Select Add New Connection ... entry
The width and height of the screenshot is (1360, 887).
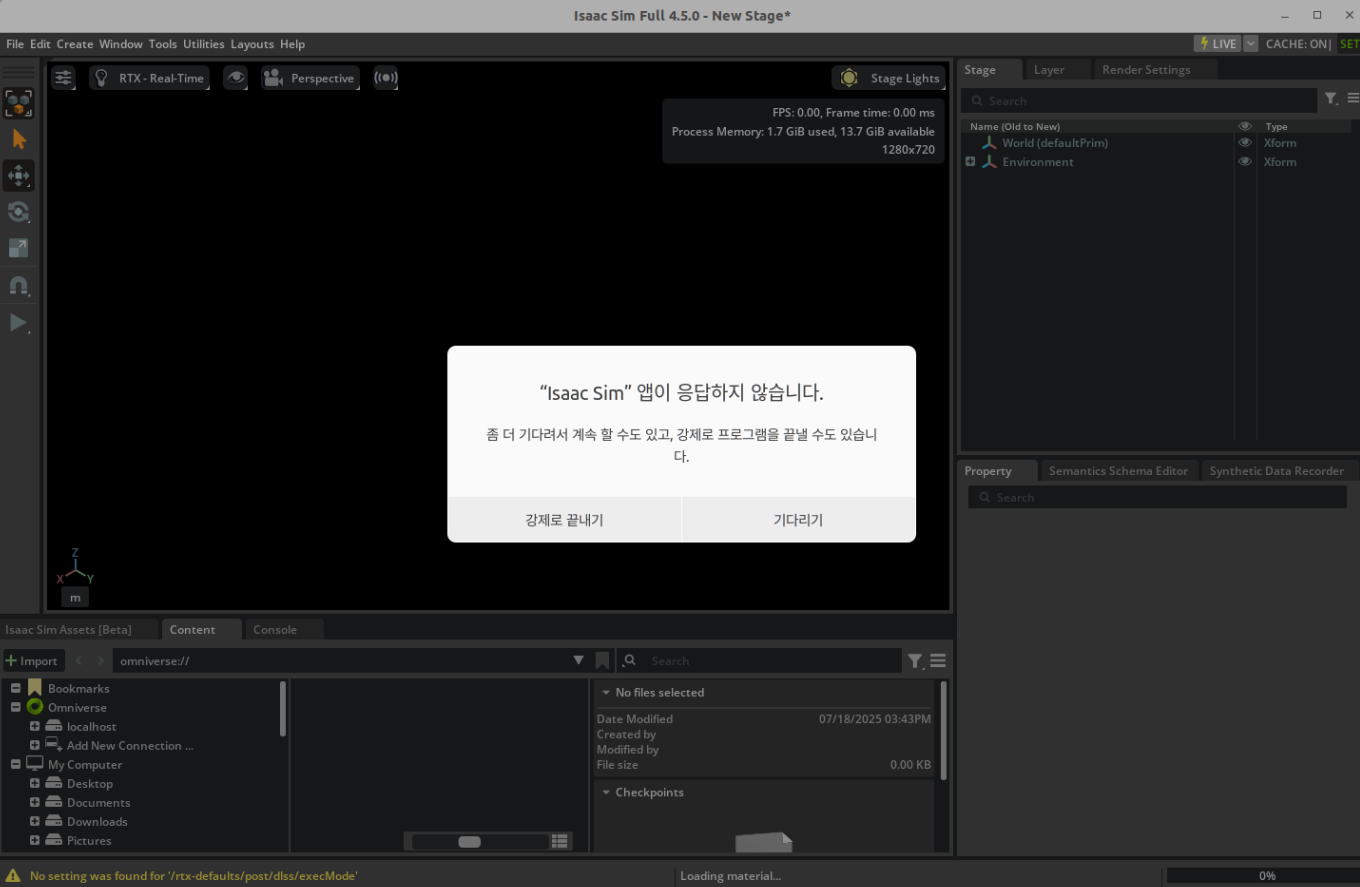(x=130, y=746)
